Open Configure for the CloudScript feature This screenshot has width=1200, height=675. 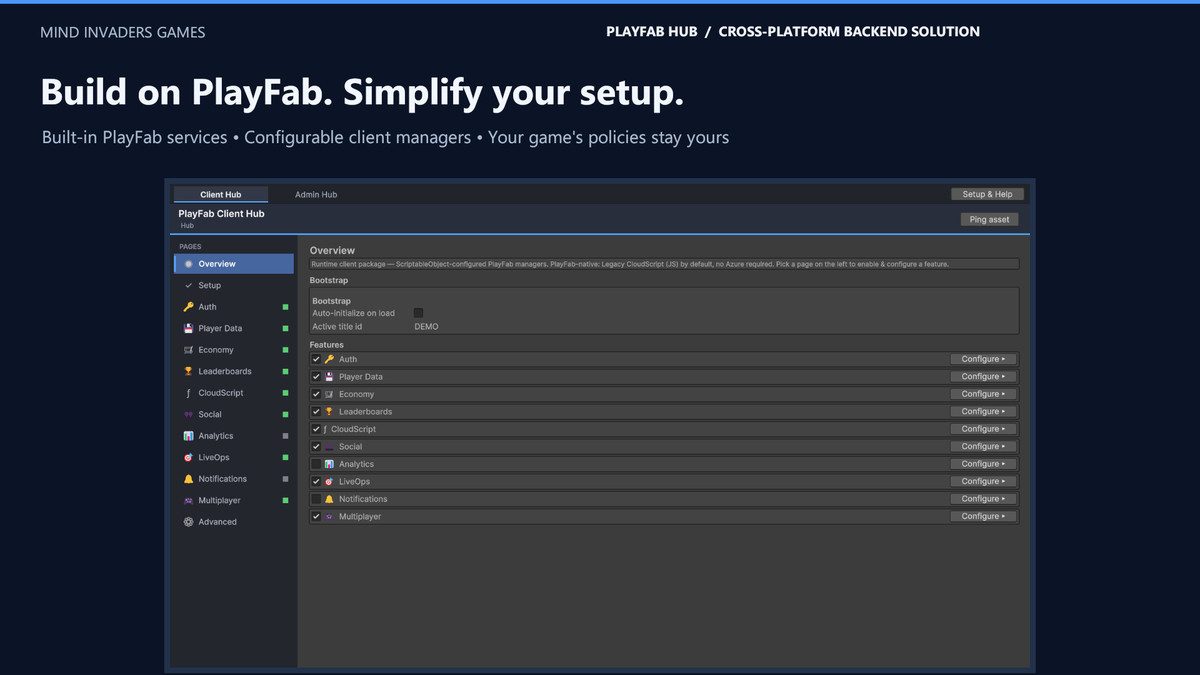point(983,429)
